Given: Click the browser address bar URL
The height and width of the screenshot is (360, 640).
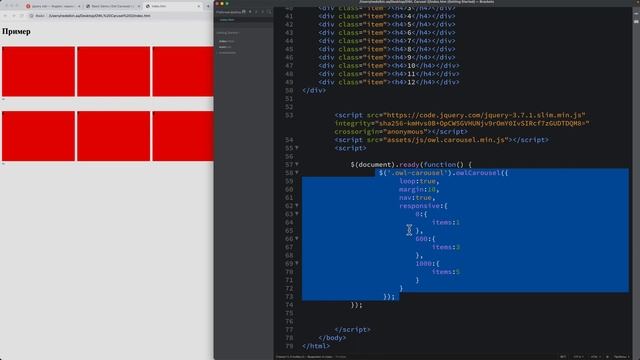Looking at the screenshot, I should point(99,16).
